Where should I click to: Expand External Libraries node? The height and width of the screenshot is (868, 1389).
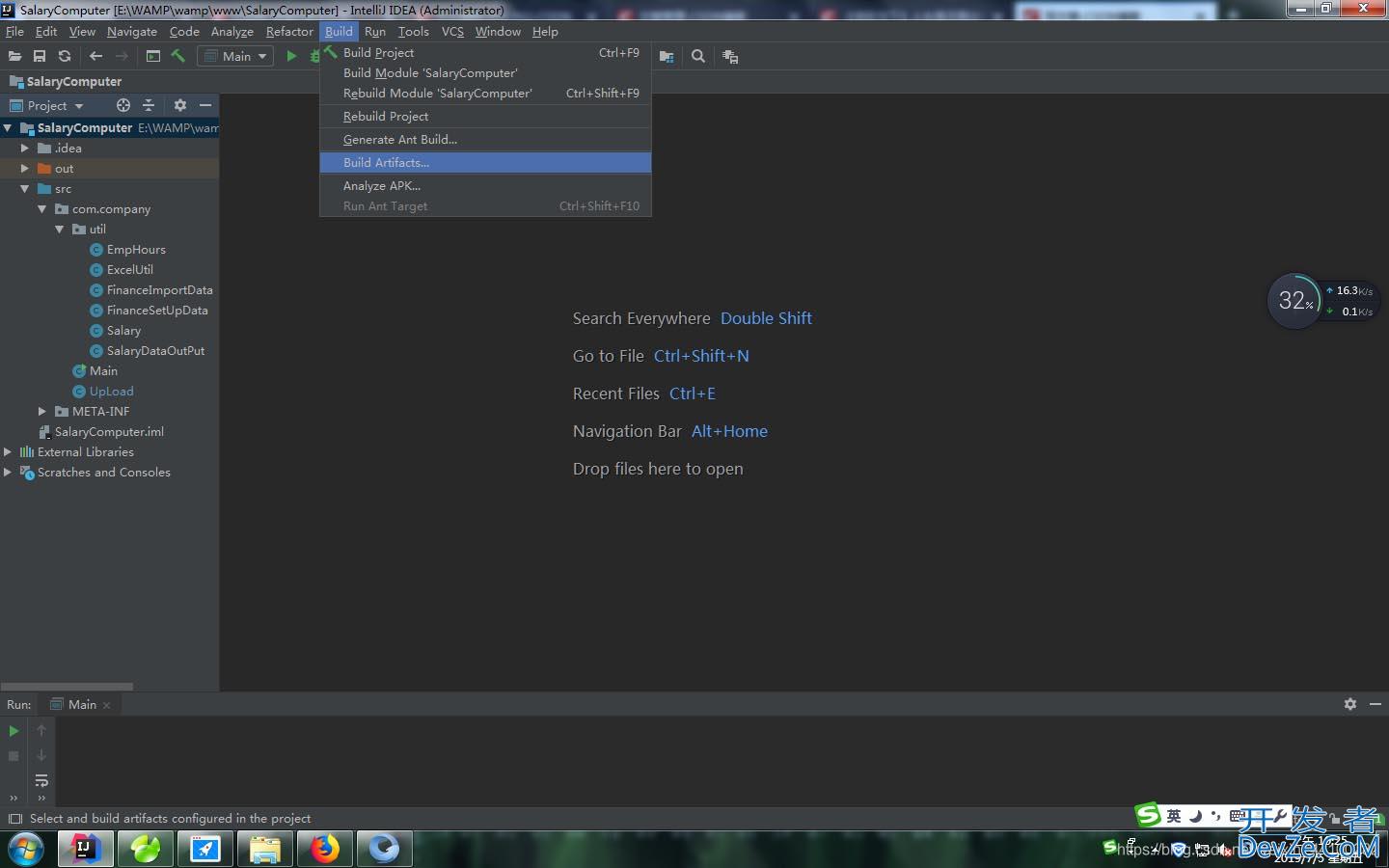(8, 451)
